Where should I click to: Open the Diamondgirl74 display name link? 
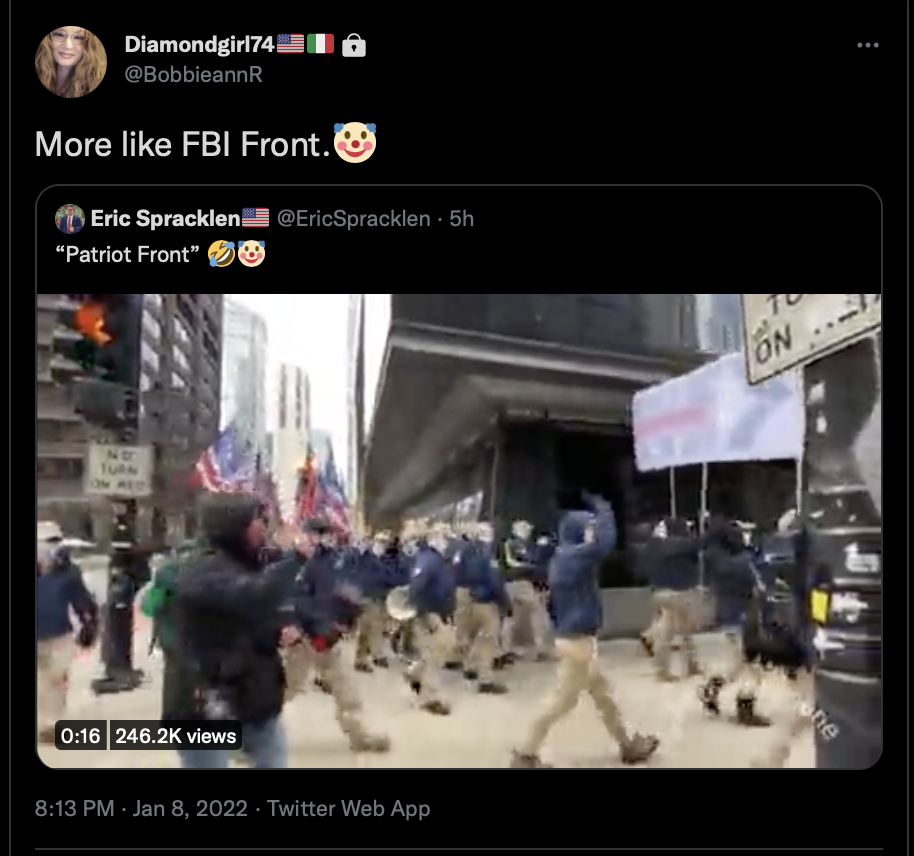pyautogui.click(x=199, y=44)
